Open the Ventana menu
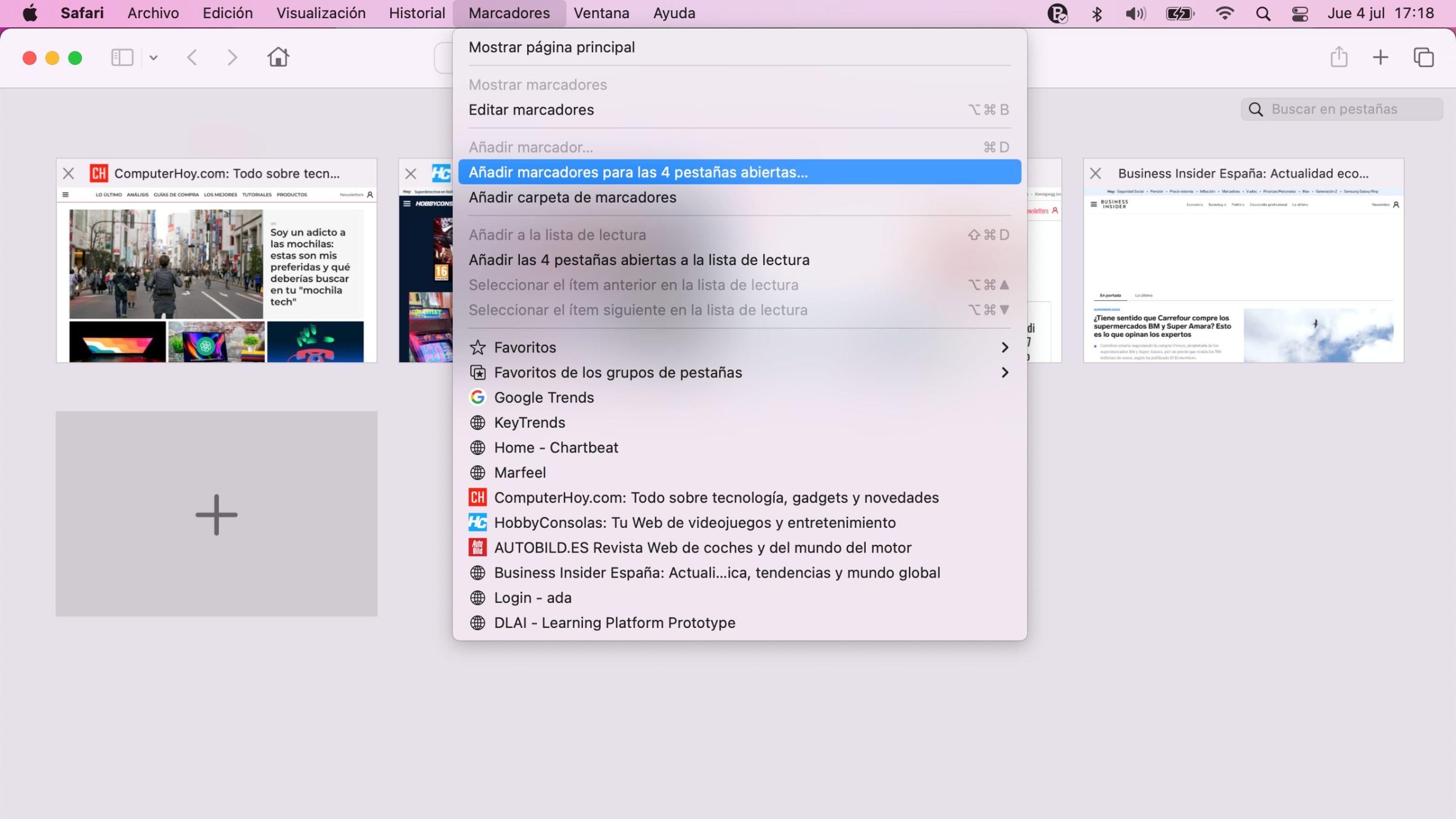This screenshot has height=819, width=1456. [x=601, y=13]
